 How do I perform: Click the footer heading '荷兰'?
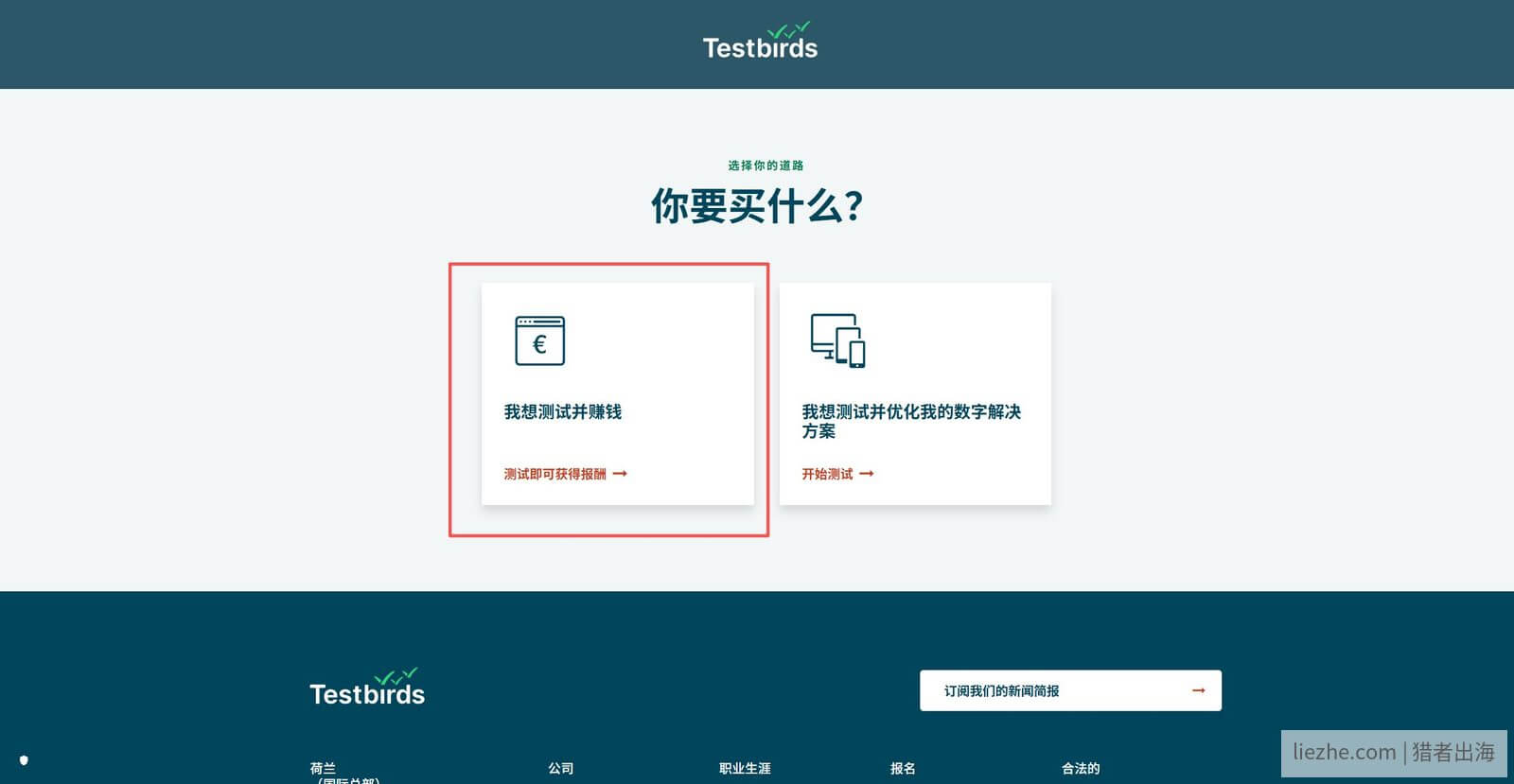coord(323,768)
